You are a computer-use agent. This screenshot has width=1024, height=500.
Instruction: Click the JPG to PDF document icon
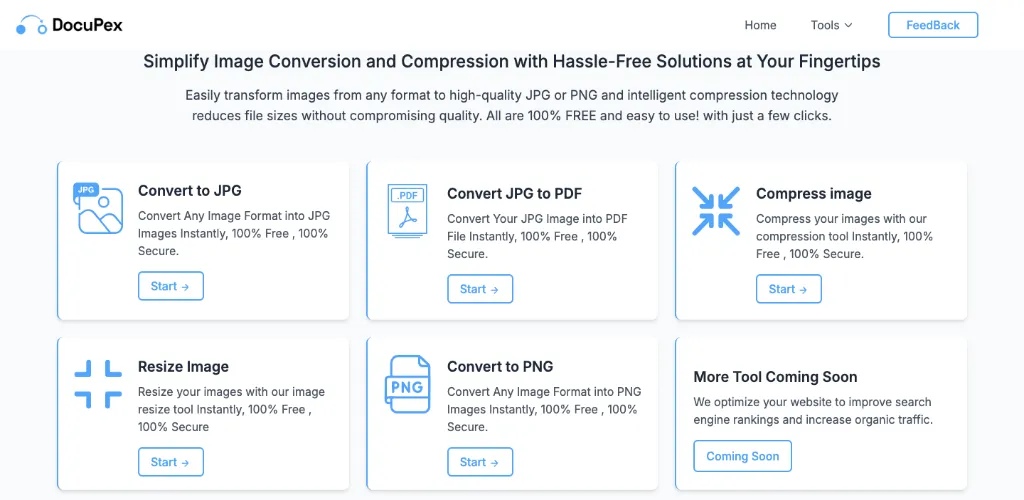tap(407, 209)
